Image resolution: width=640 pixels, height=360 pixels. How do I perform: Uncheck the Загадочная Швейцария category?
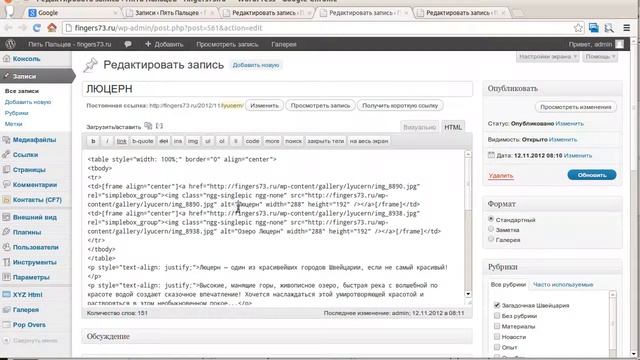coord(497,305)
